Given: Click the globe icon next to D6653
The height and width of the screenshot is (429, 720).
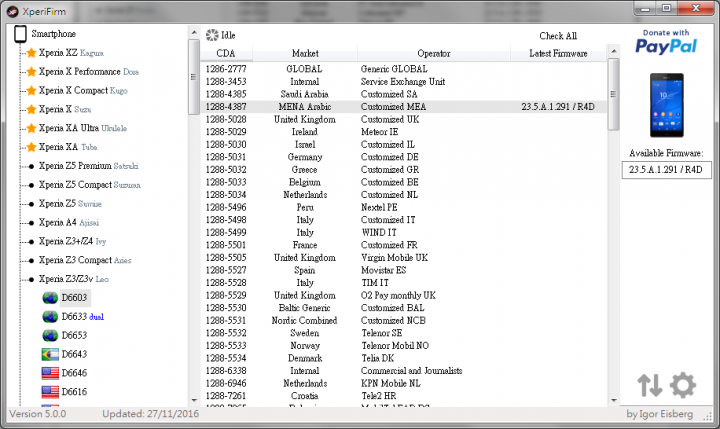Looking at the screenshot, I should click(50, 335).
